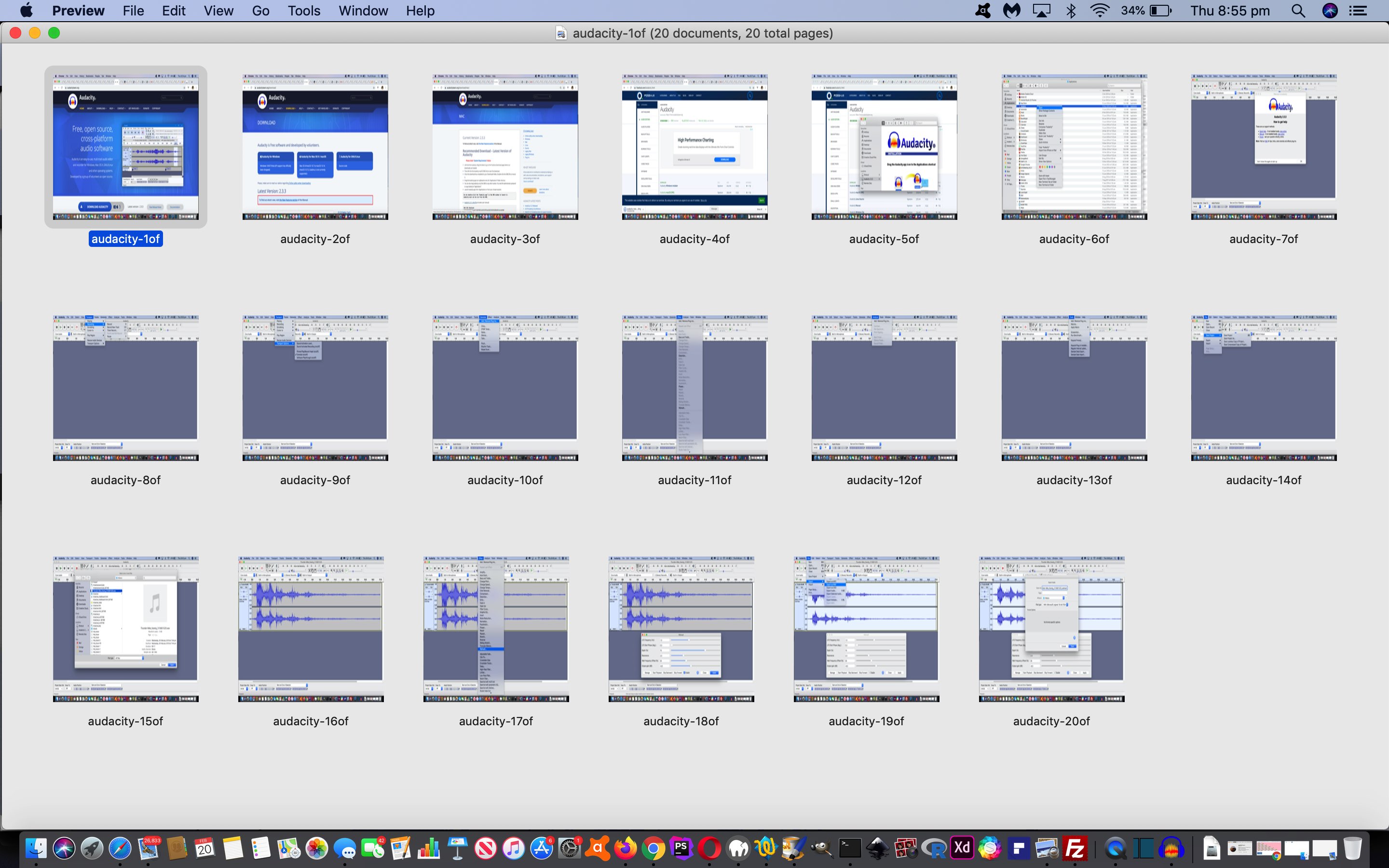This screenshot has width=1389, height=868.
Task: Select the audacity-4of thumbnail image
Action: pos(694,147)
